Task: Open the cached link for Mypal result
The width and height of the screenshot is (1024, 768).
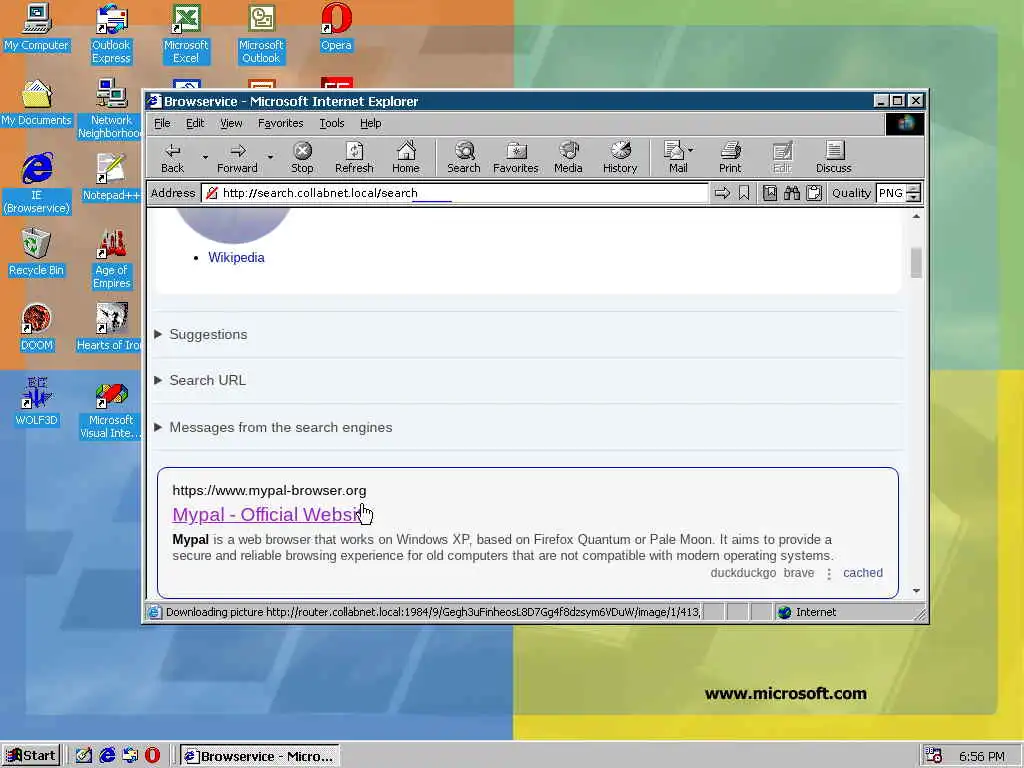Action: click(x=863, y=573)
